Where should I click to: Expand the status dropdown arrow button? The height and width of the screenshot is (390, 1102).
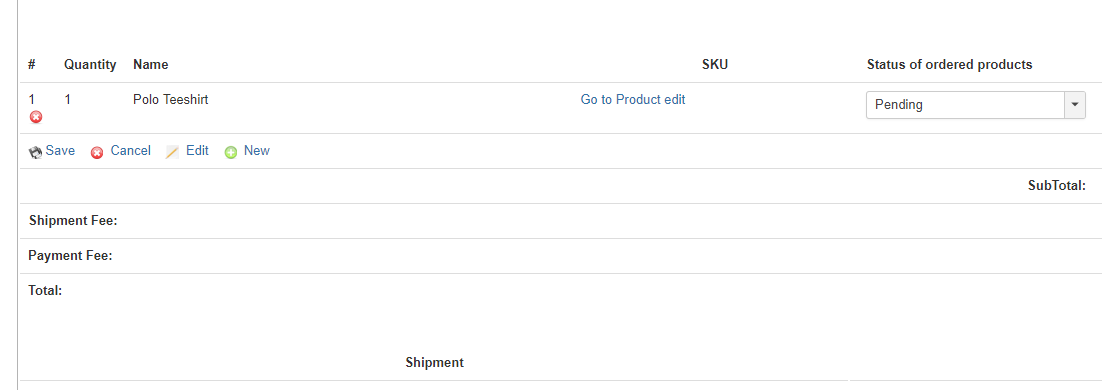1075,105
